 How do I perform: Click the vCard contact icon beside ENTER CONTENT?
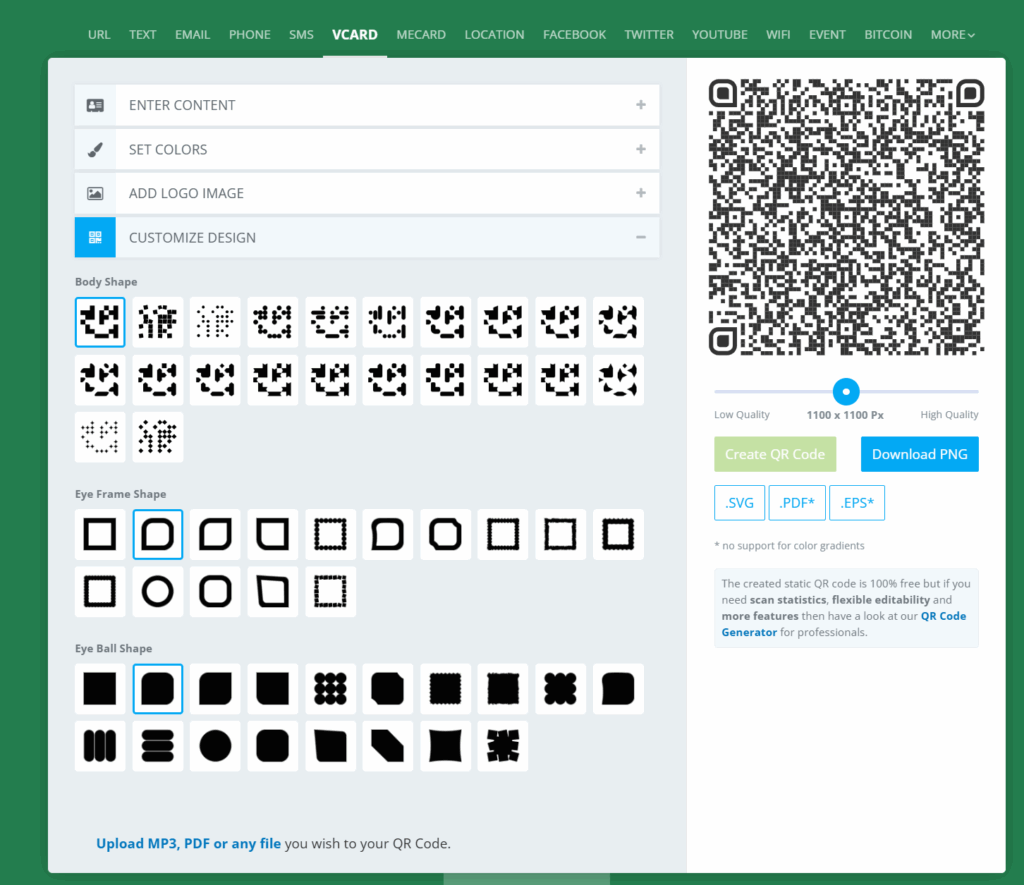point(95,104)
